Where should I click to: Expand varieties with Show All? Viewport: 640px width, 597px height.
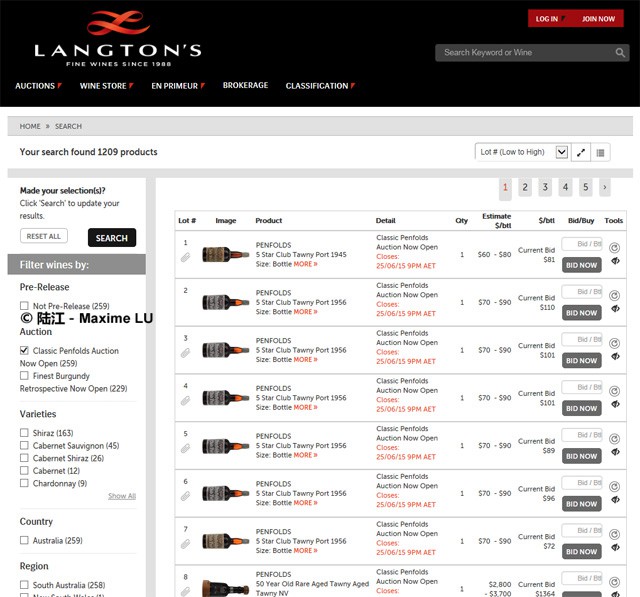(122, 496)
